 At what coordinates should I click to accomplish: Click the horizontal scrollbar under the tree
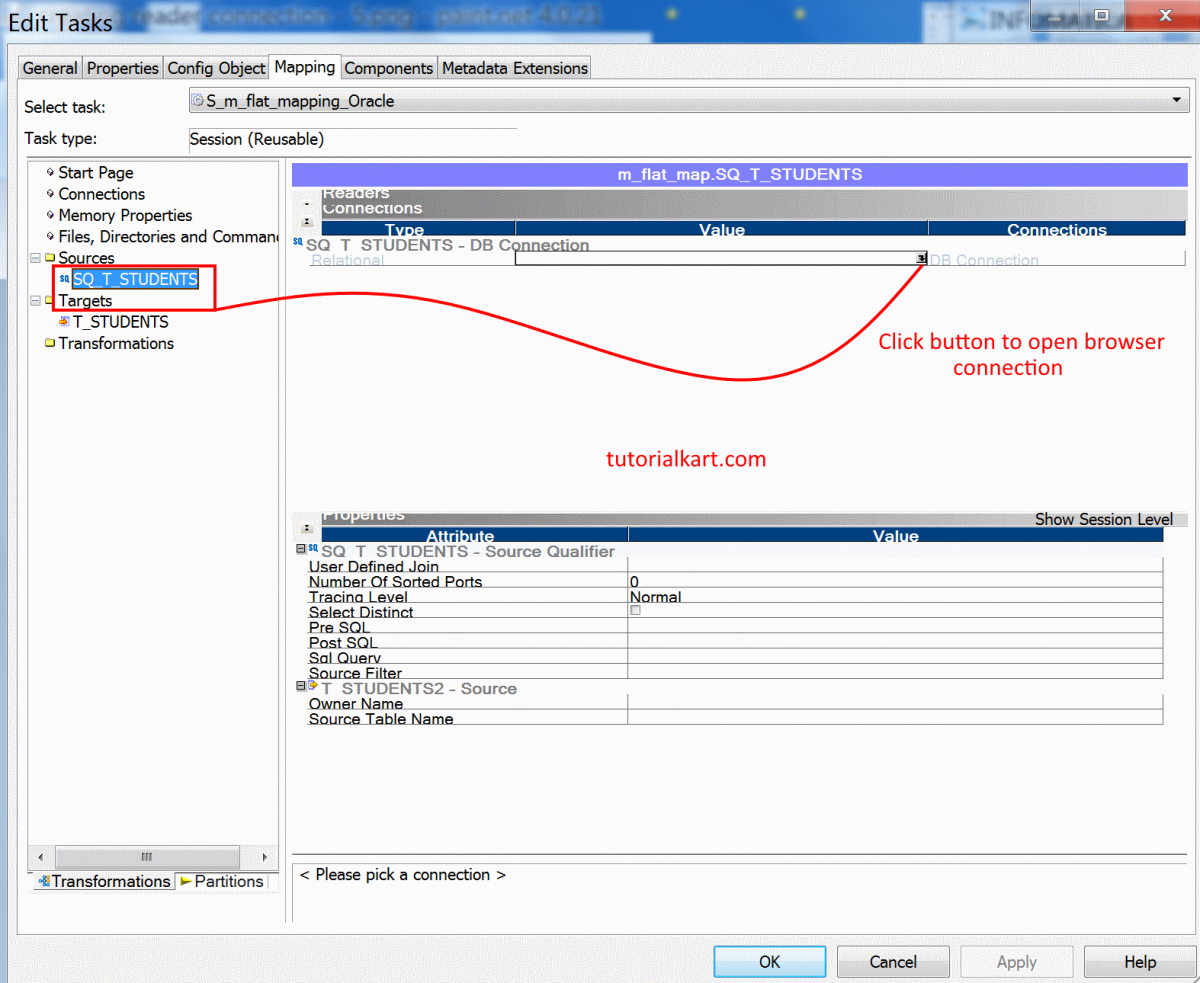(x=147, y=857)
